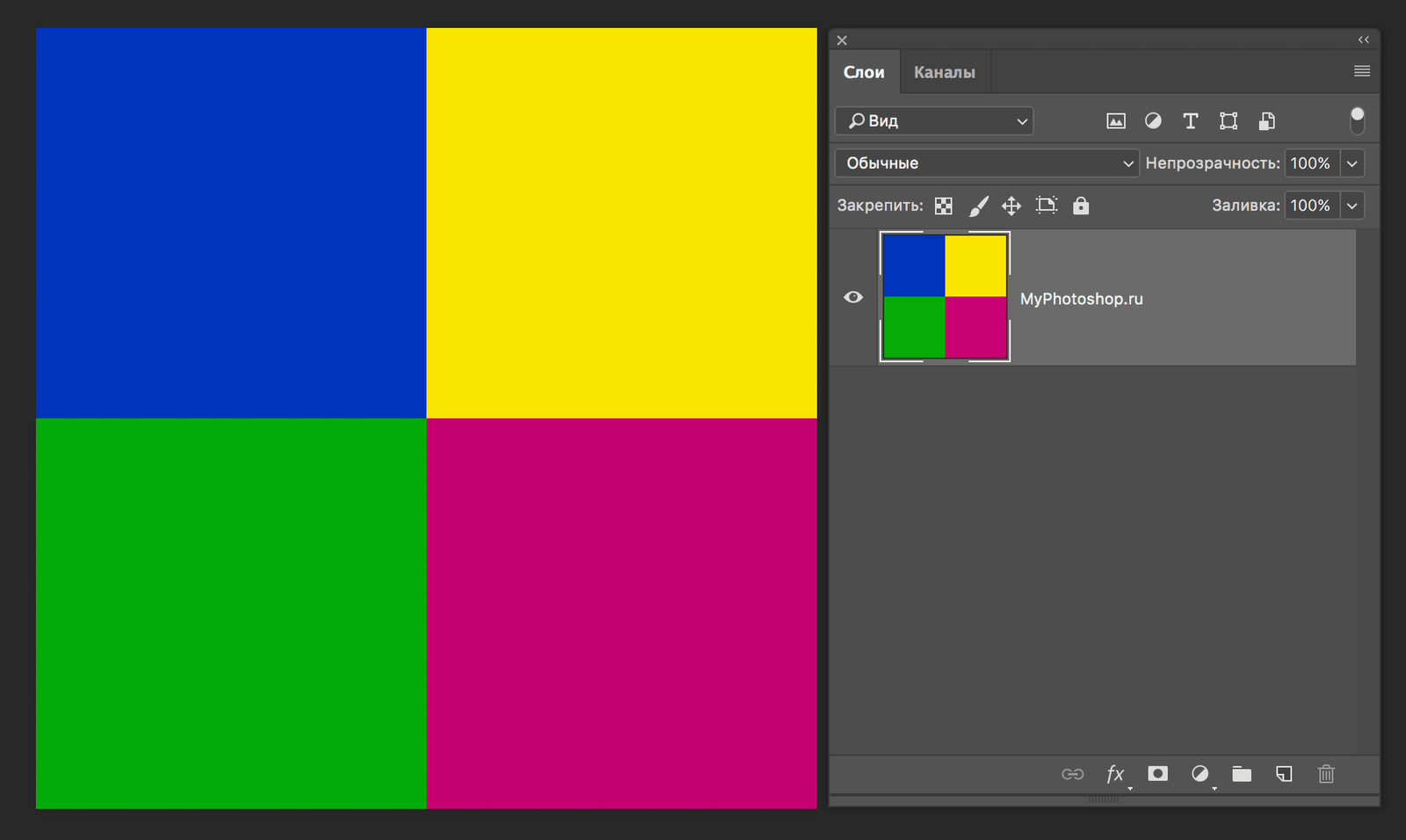This screenshot has width=1406, height=840.
Task: Add a layer mask to MyPhotoshop.ru
Action: 1157,774
